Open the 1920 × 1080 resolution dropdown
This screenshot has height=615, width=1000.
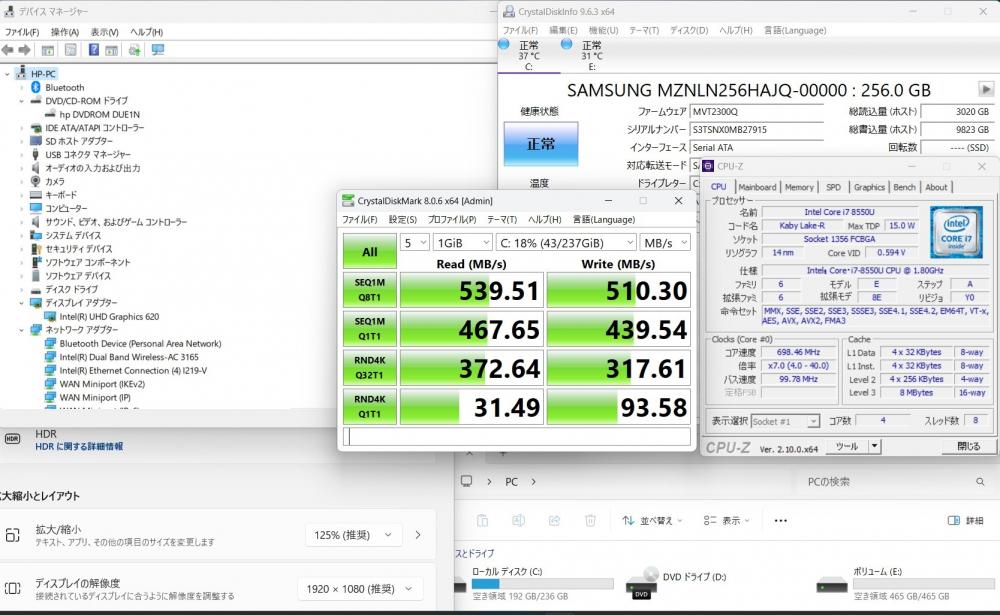point(359,589)
